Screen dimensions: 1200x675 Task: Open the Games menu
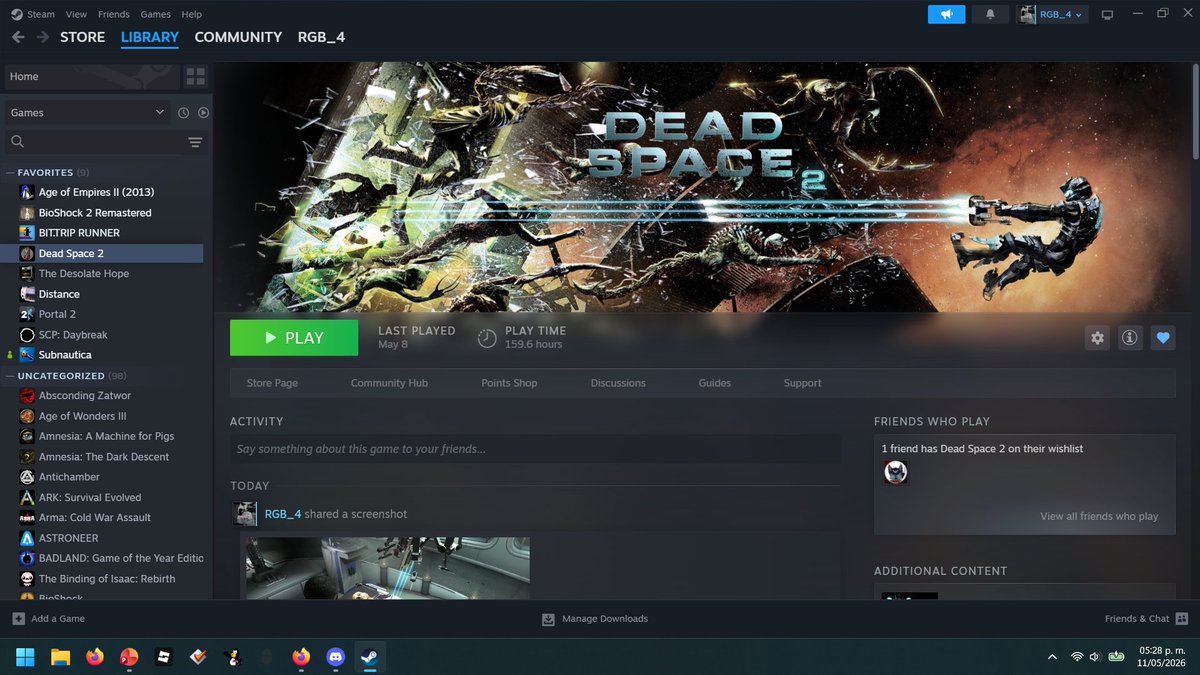(155, 14)
